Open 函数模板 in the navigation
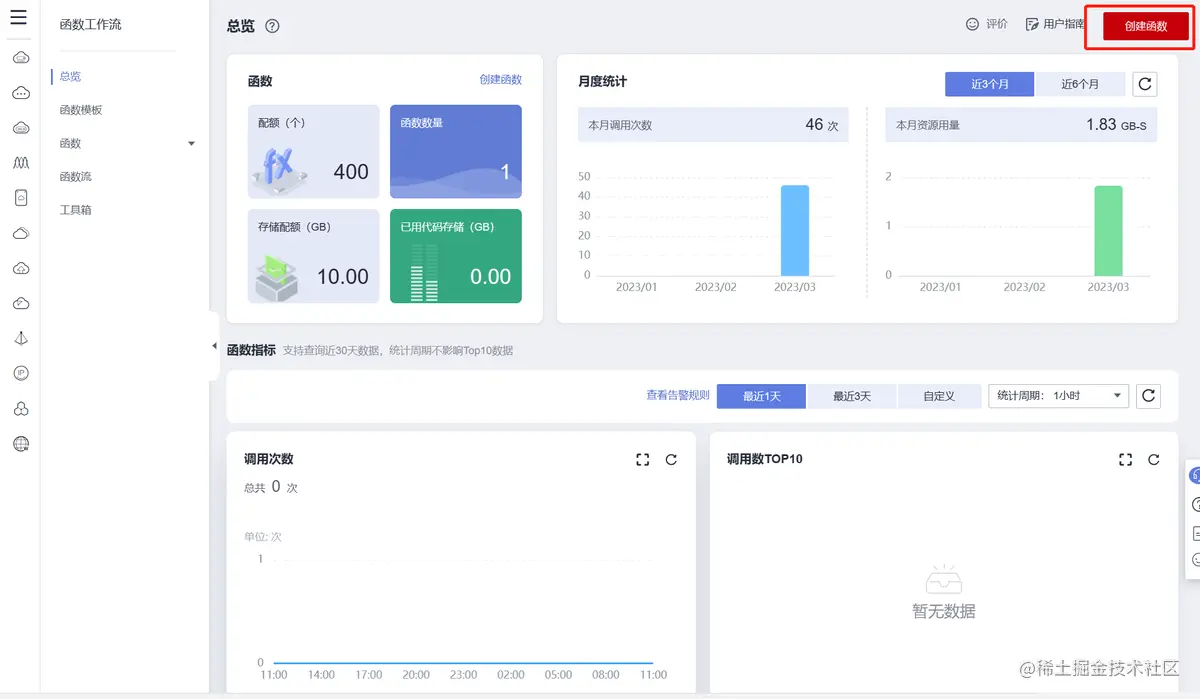1200x699 pixels. [81, 110]
